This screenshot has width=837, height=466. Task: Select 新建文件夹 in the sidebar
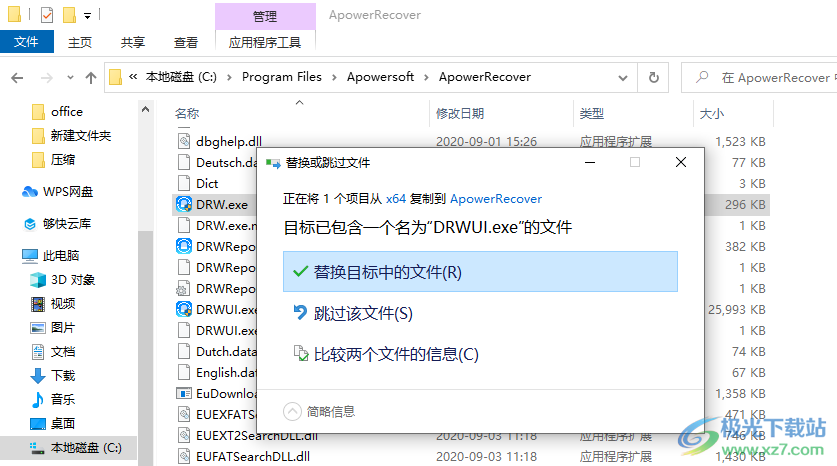(x=81, y=136)
